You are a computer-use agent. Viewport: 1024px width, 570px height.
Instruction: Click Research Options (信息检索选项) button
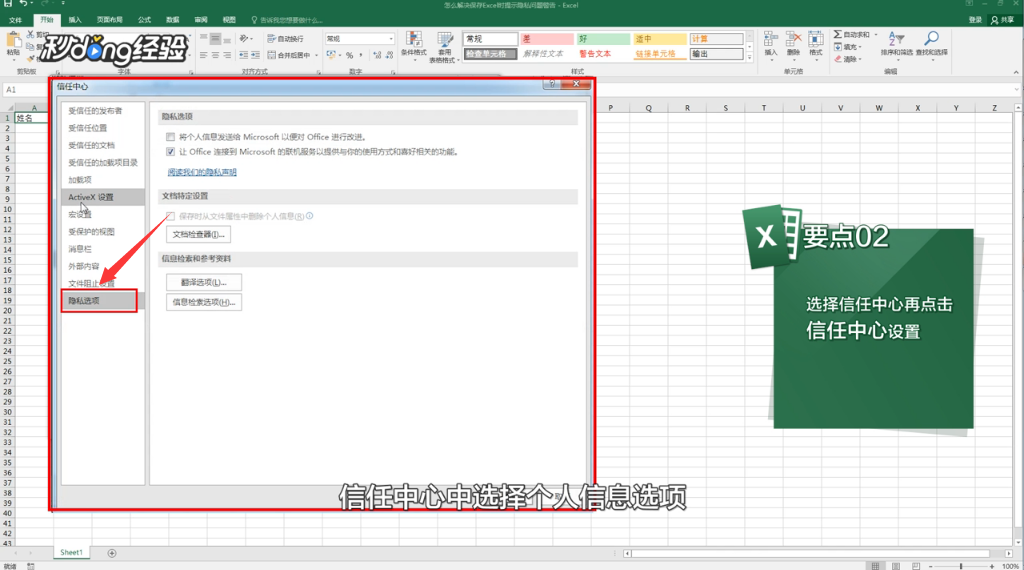[204, 302]
